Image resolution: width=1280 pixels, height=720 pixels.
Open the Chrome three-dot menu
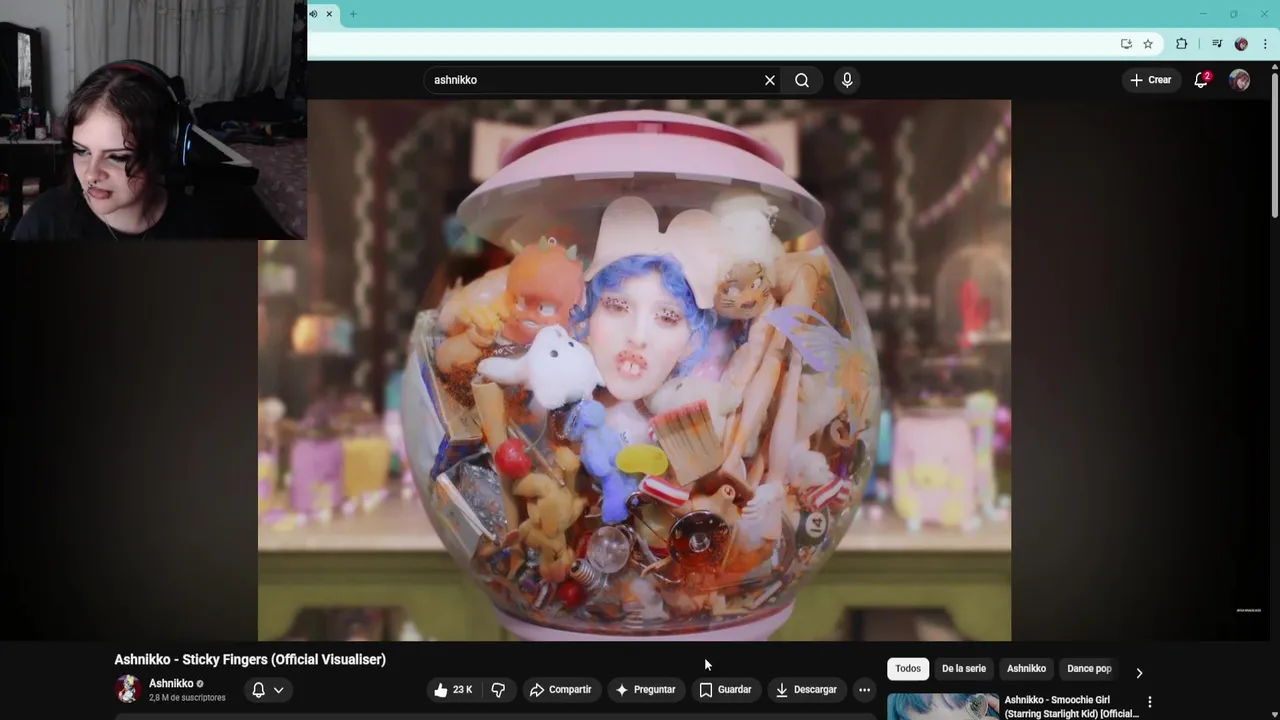(1265, 44)
